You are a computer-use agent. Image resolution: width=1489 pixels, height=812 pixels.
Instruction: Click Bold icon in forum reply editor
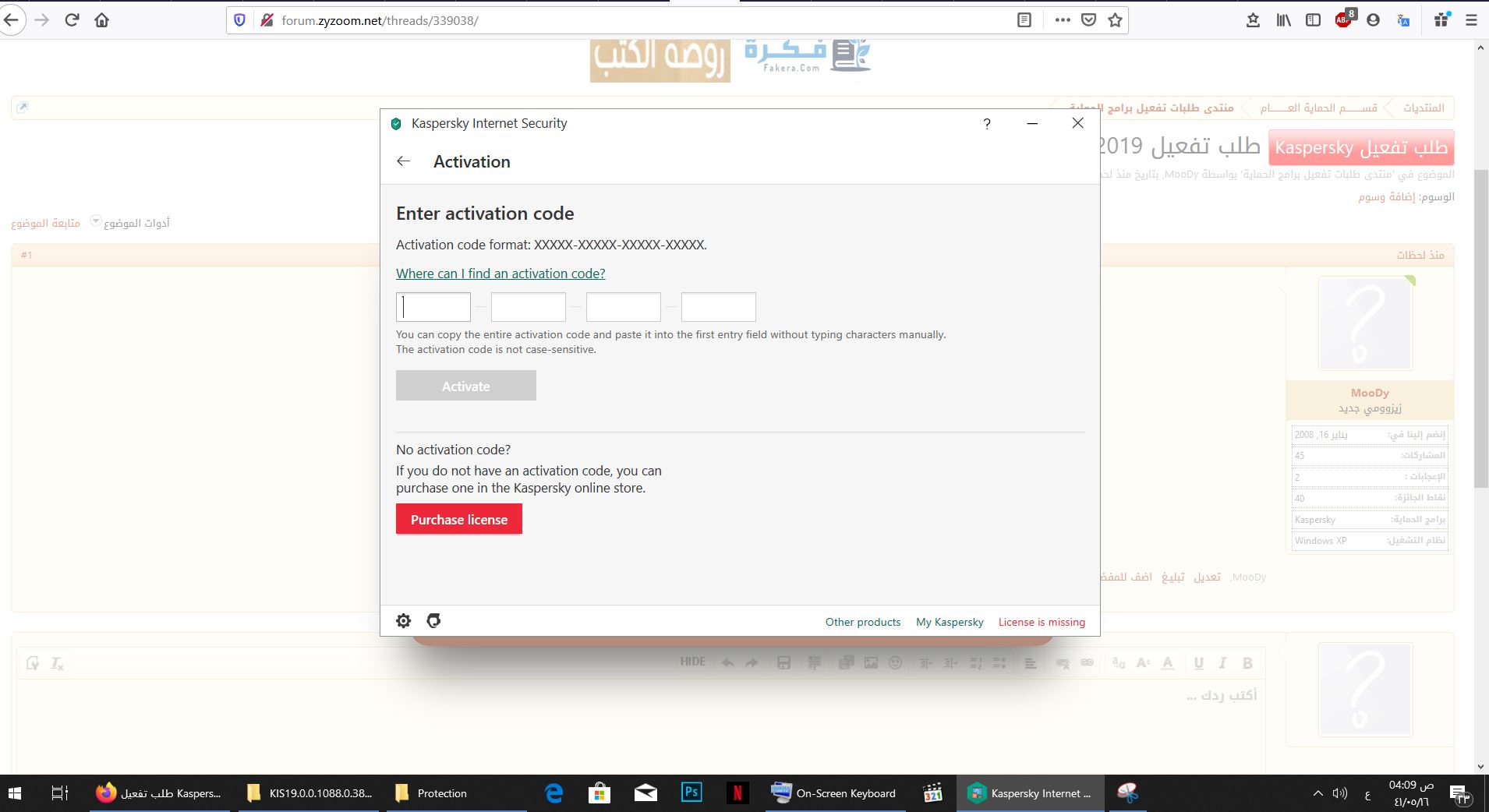1247,663
